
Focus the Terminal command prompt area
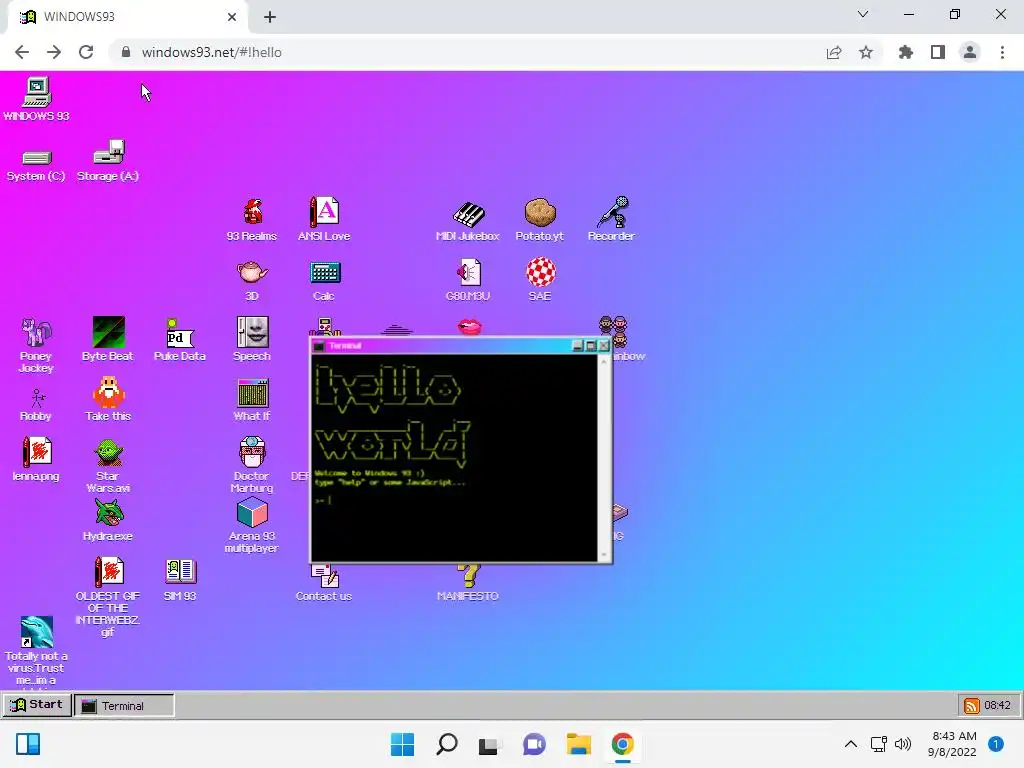(455, 457)
